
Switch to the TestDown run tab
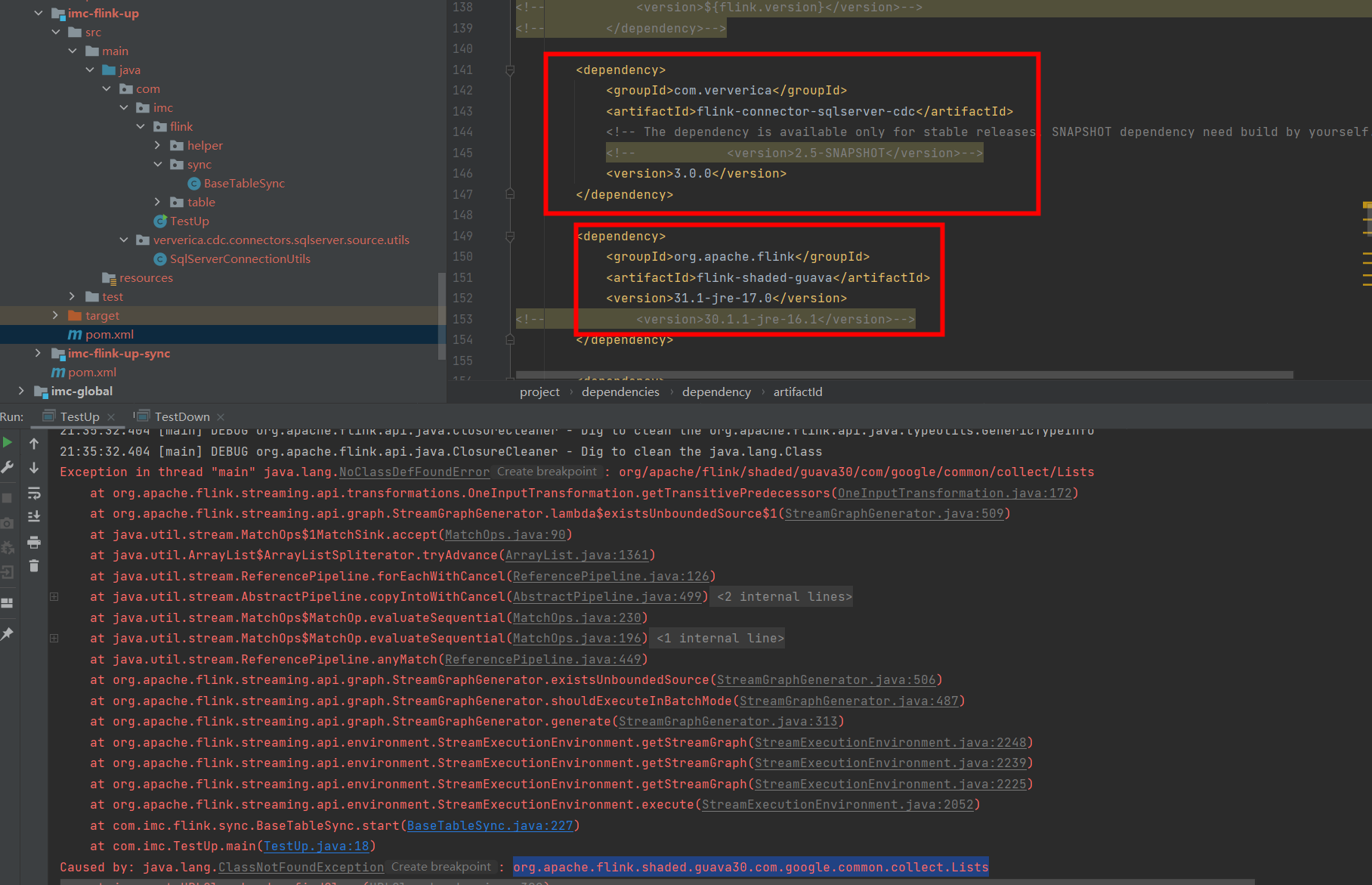182,416
